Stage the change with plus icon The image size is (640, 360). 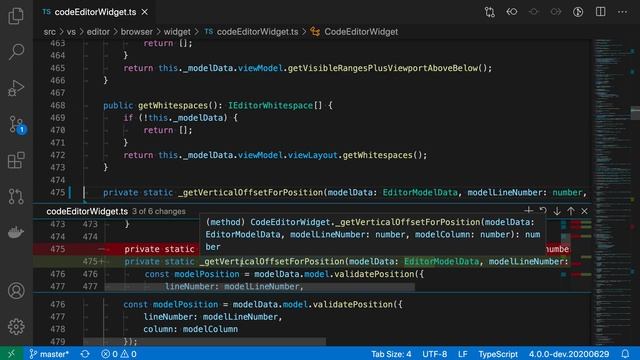(x=529, y=211)
